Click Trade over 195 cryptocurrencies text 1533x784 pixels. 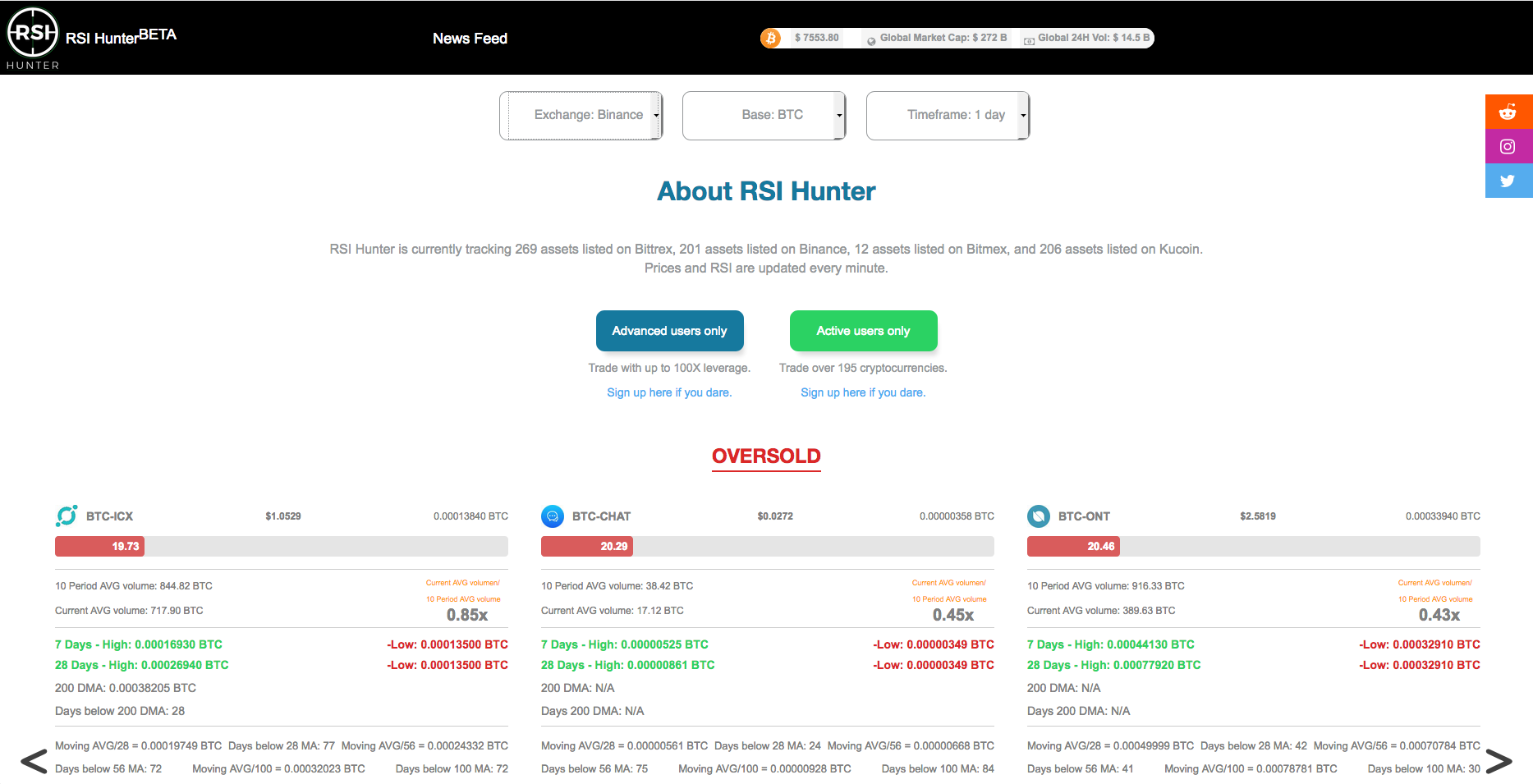(x=863, y=368)
